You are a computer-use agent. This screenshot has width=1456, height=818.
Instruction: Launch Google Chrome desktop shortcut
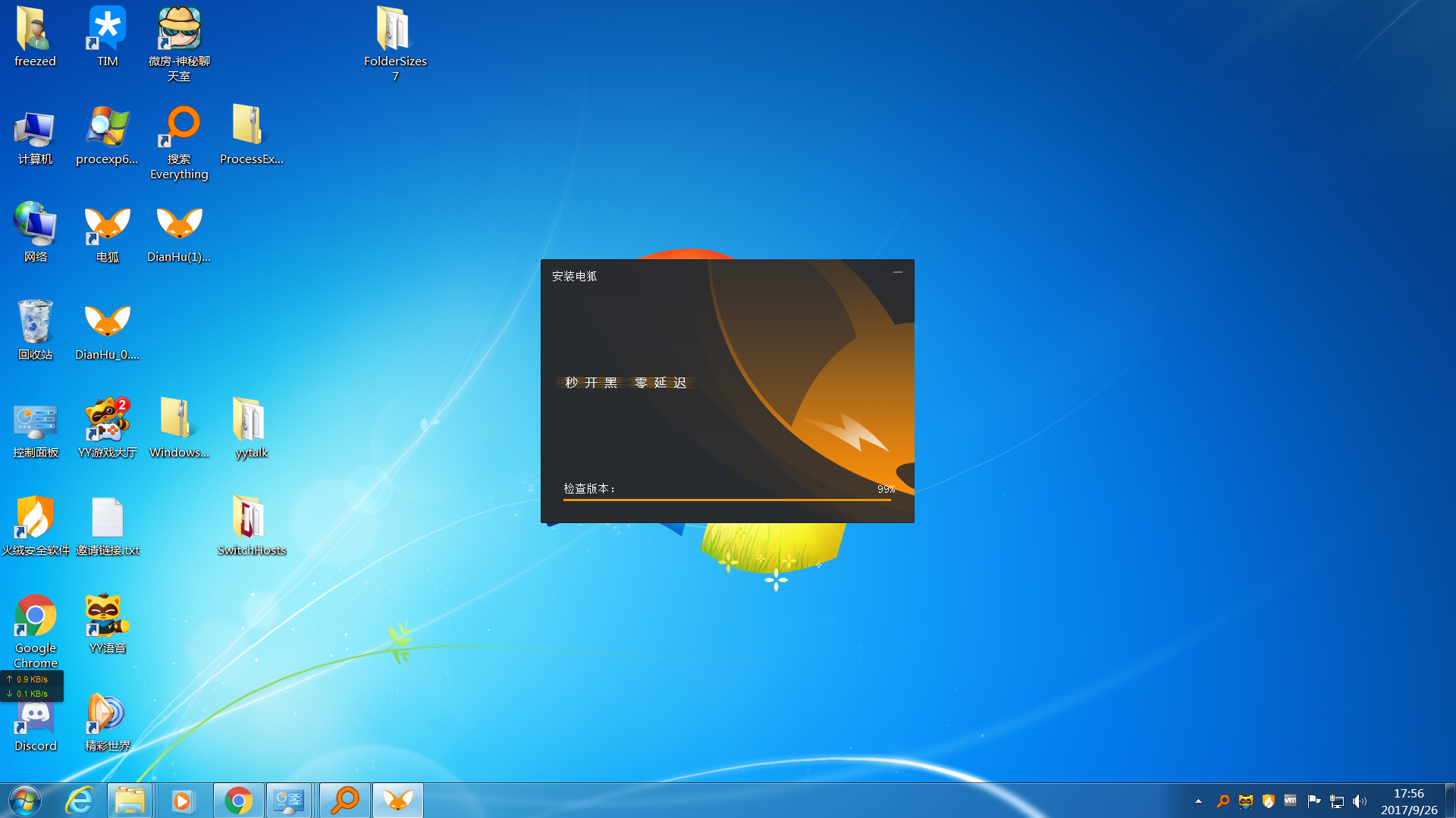coord(35,631)
